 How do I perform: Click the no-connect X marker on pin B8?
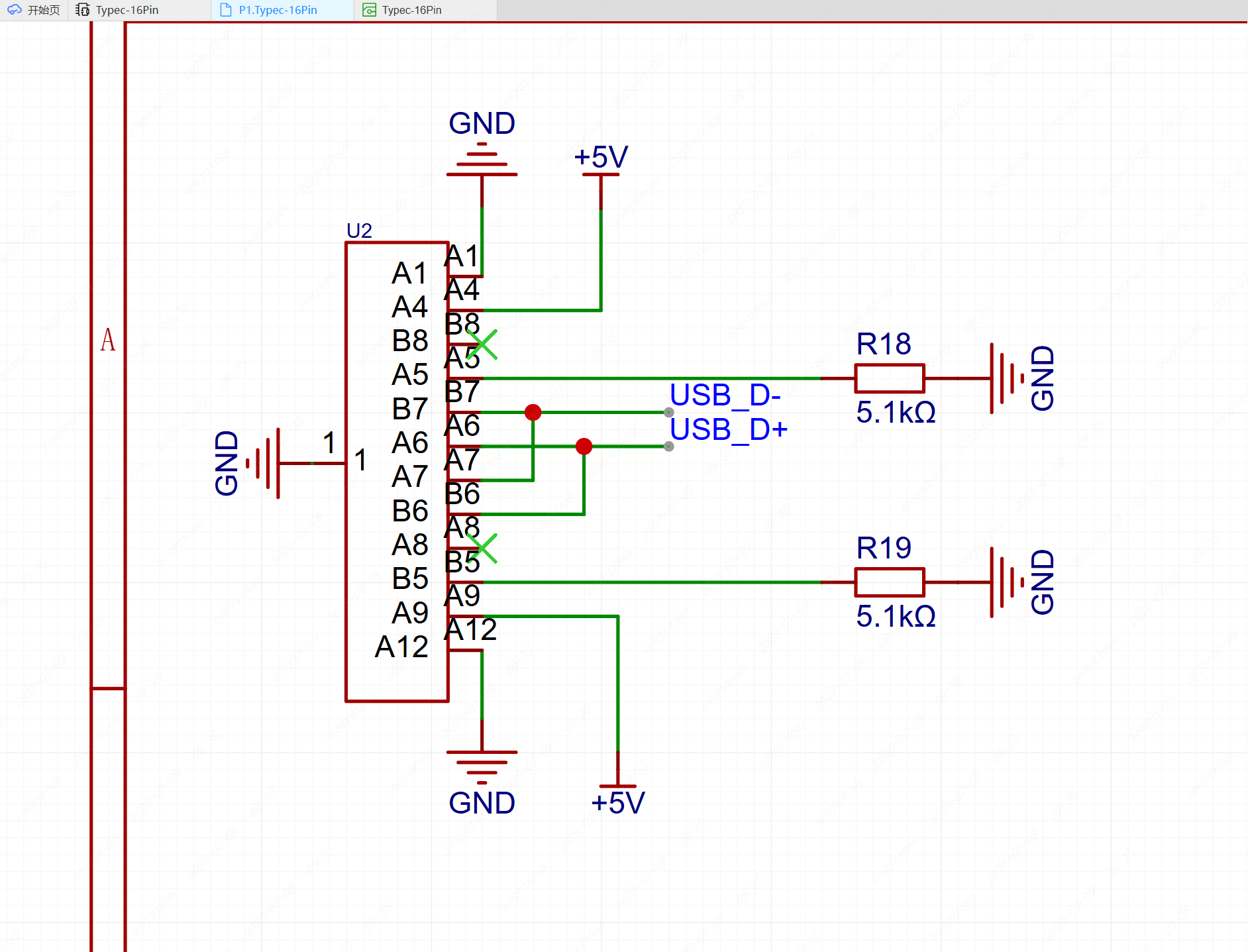(483, 344)
